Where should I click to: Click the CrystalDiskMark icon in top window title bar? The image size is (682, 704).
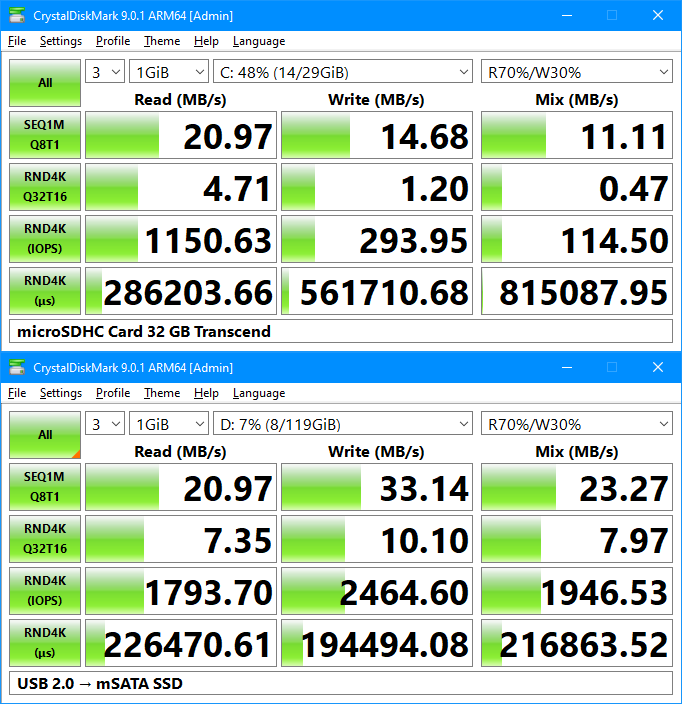[x=17, y=15]
